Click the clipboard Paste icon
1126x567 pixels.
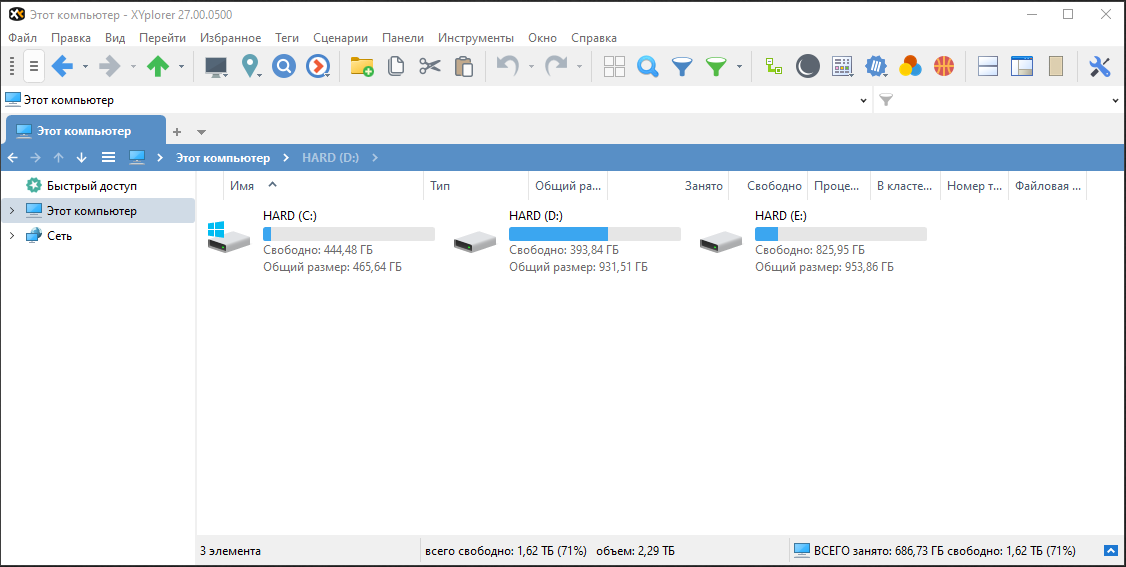tap(464, 67)
